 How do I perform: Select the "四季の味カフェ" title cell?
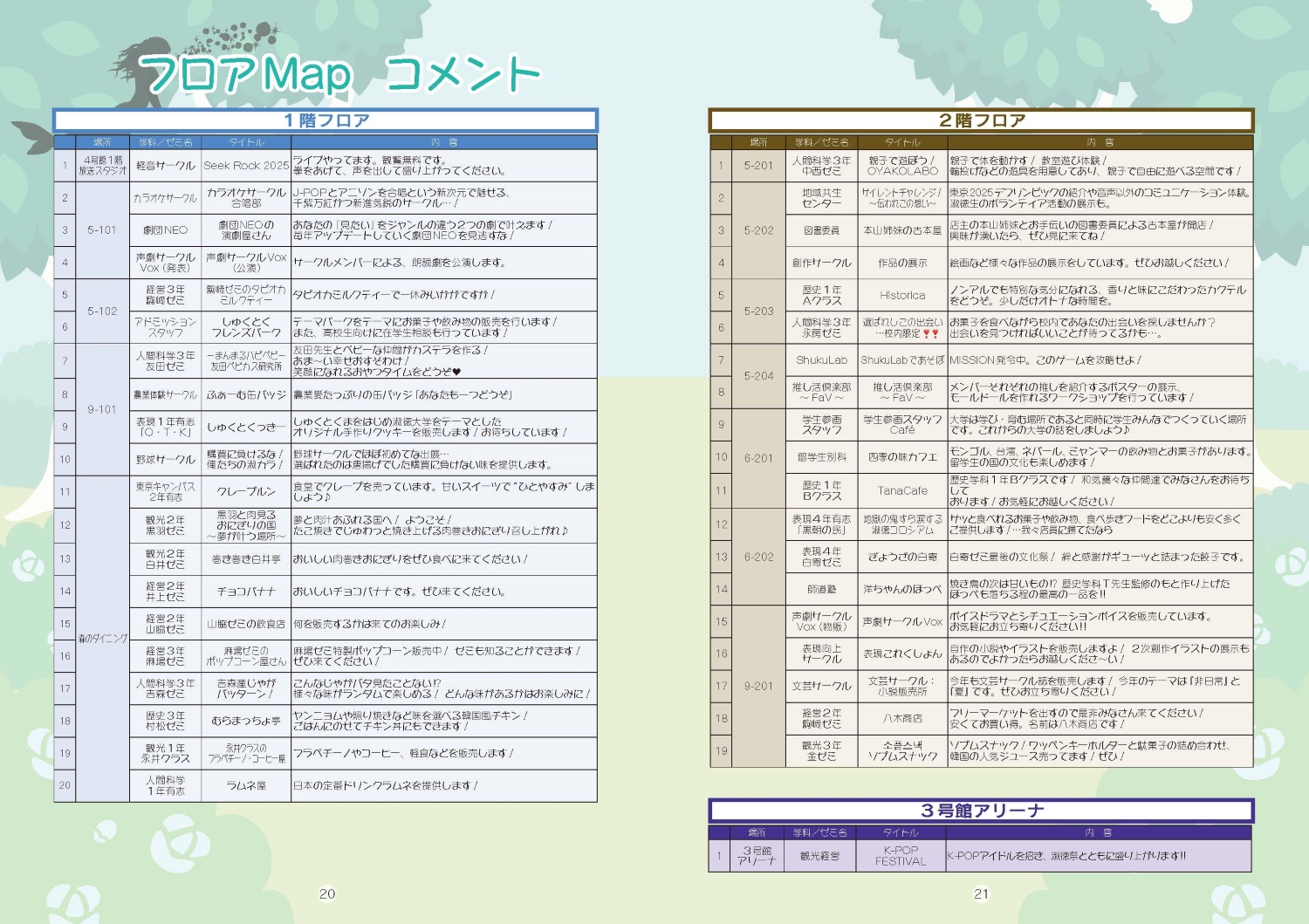coord(902,457)
